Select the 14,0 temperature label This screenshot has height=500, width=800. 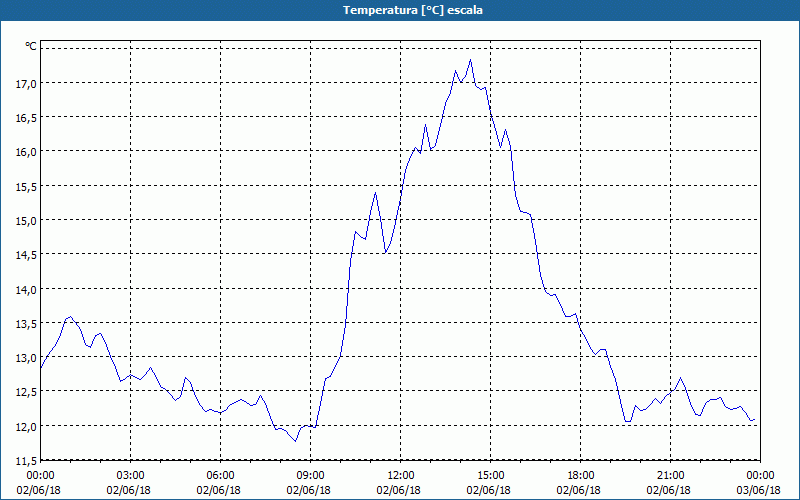27,289
